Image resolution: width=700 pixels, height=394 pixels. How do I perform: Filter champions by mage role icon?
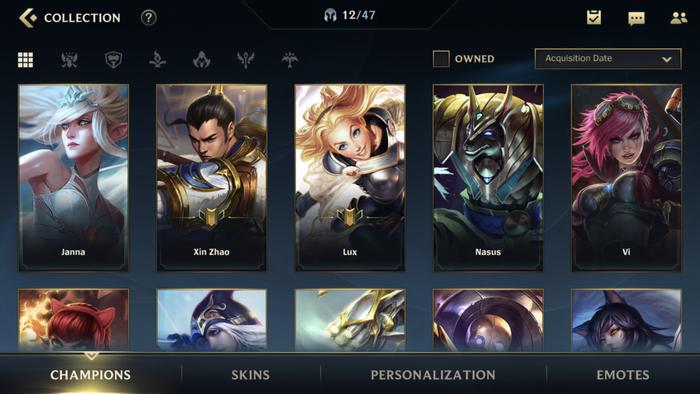point(158,59)
